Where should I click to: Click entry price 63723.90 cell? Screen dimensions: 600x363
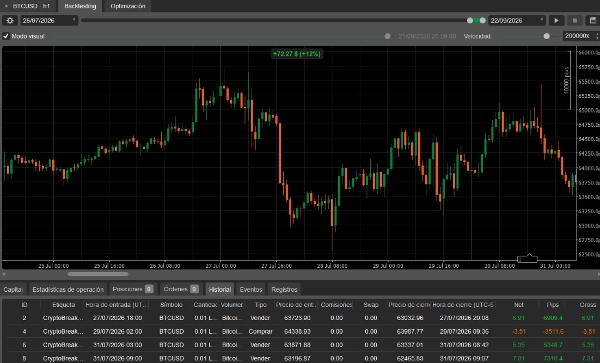click(297, 318)
